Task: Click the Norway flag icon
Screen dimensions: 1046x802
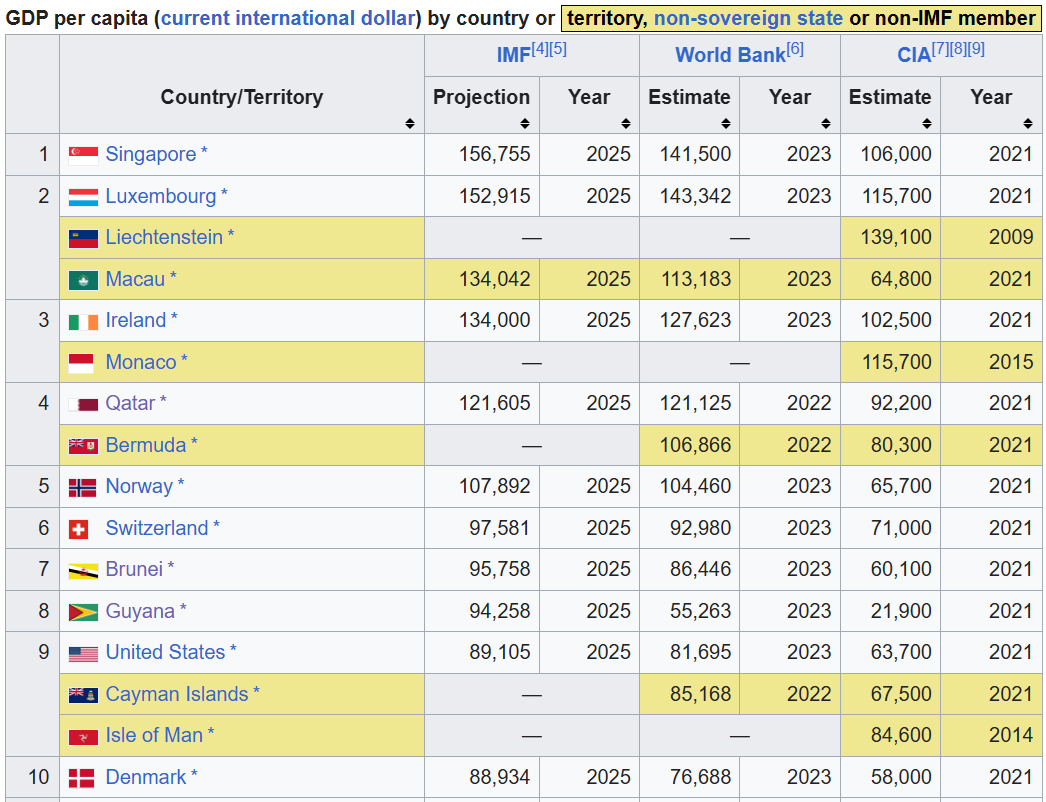Action: click(82, 488)
